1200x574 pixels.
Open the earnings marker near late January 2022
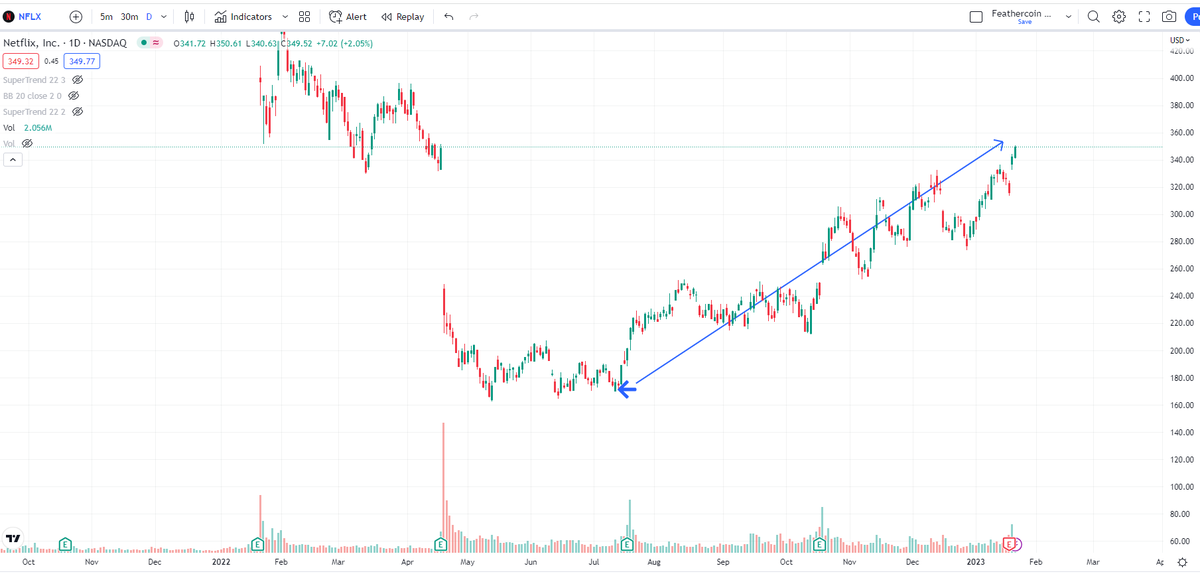click(x=258, y=544)
